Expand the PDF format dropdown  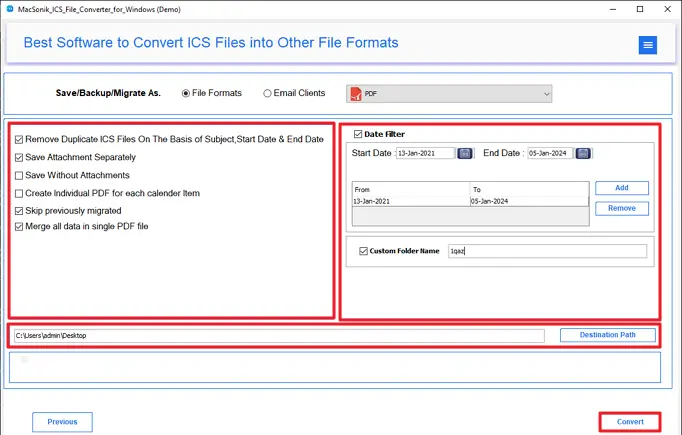(x=546, y=94)
